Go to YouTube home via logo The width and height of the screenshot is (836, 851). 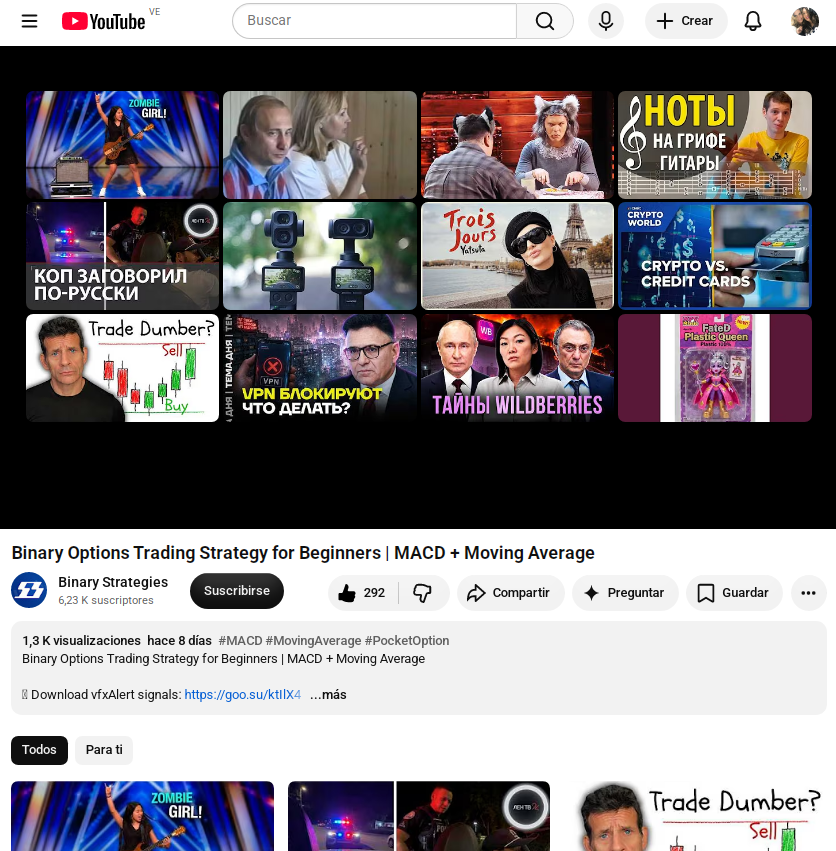[104, 22]
